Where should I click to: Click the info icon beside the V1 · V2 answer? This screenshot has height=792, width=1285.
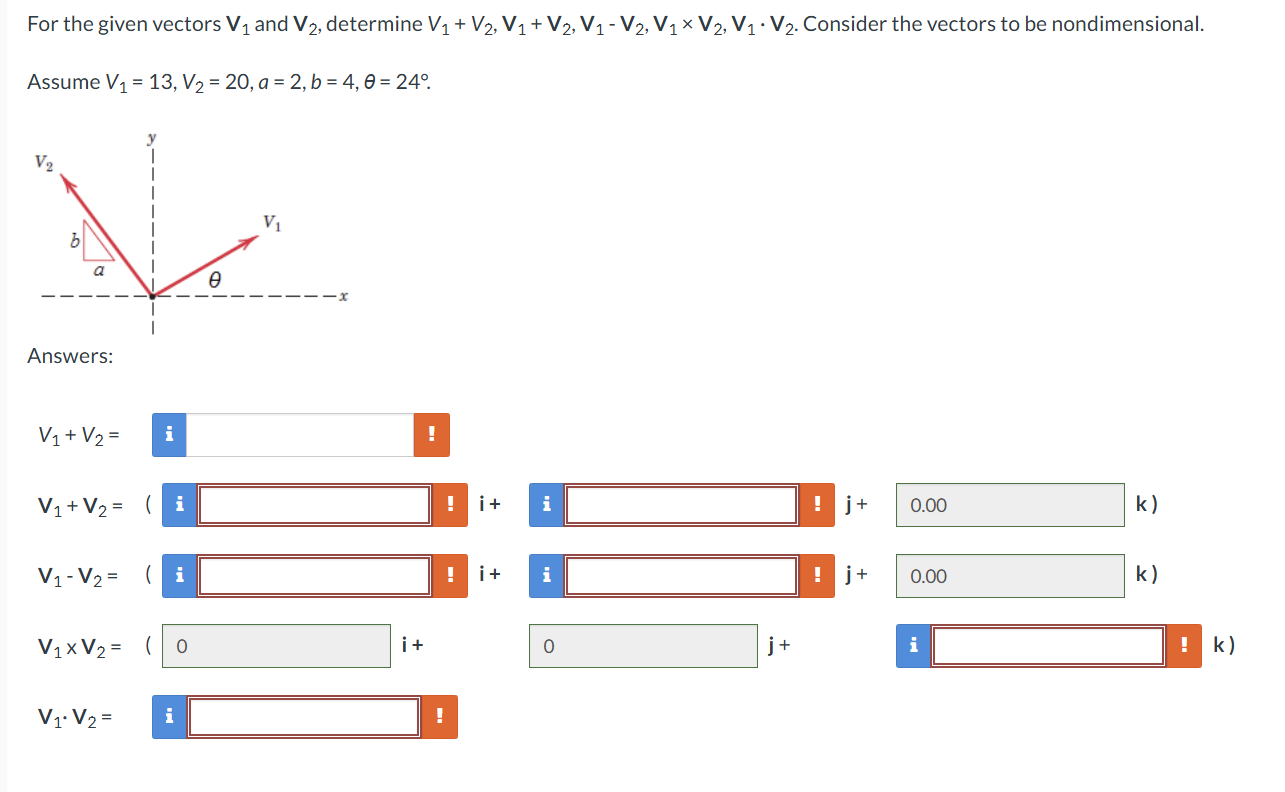168,717
